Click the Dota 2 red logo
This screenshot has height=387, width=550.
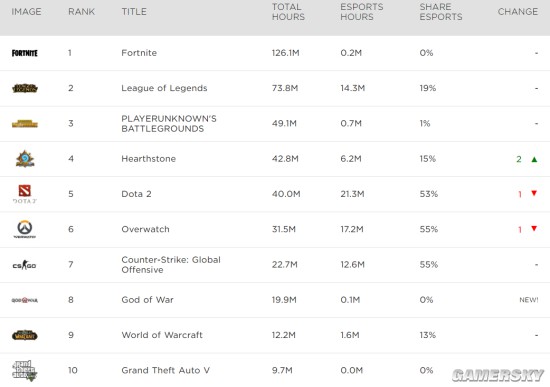tap(25, 191)
